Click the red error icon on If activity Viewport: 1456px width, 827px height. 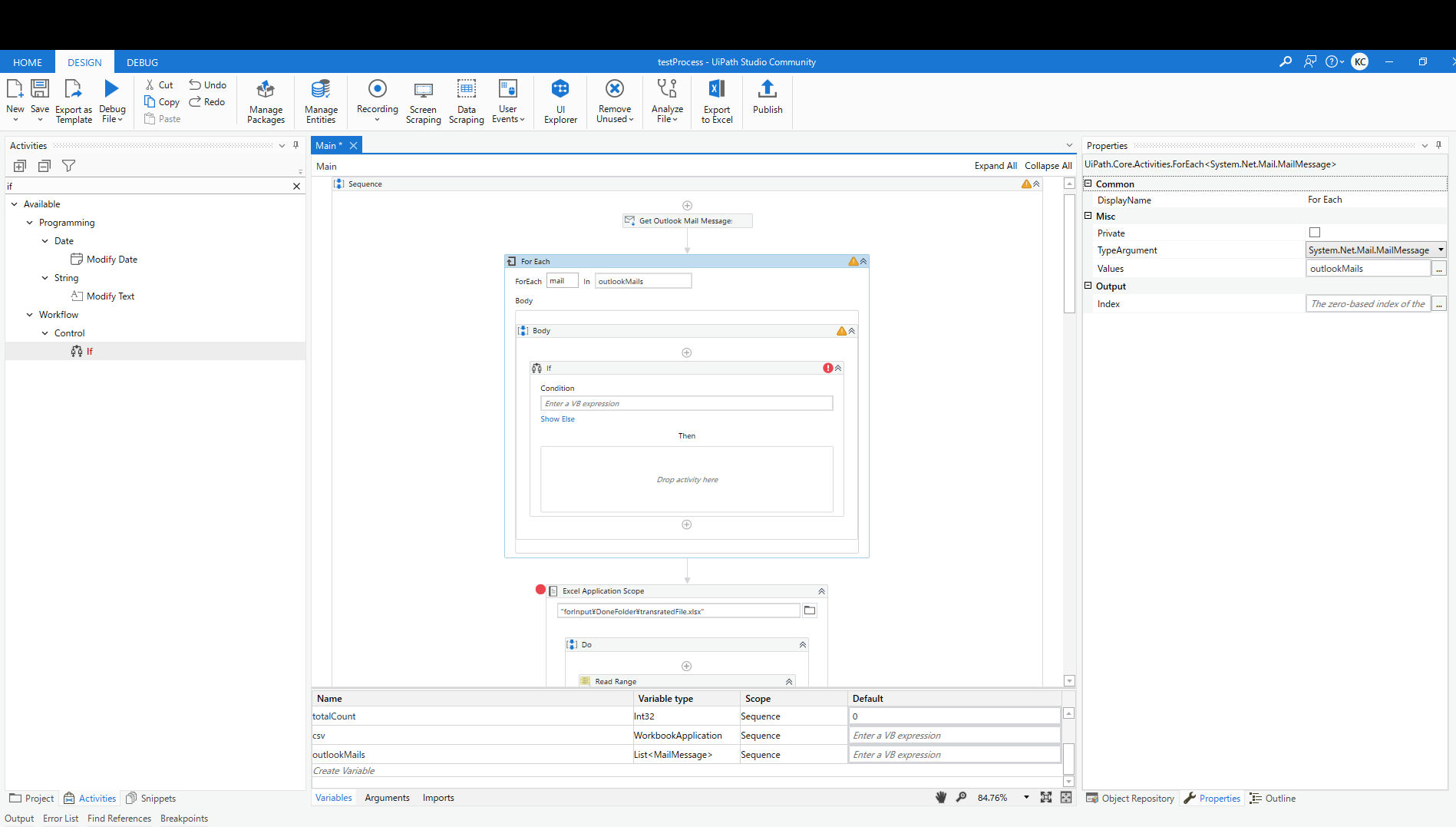[x=827, y=369]
